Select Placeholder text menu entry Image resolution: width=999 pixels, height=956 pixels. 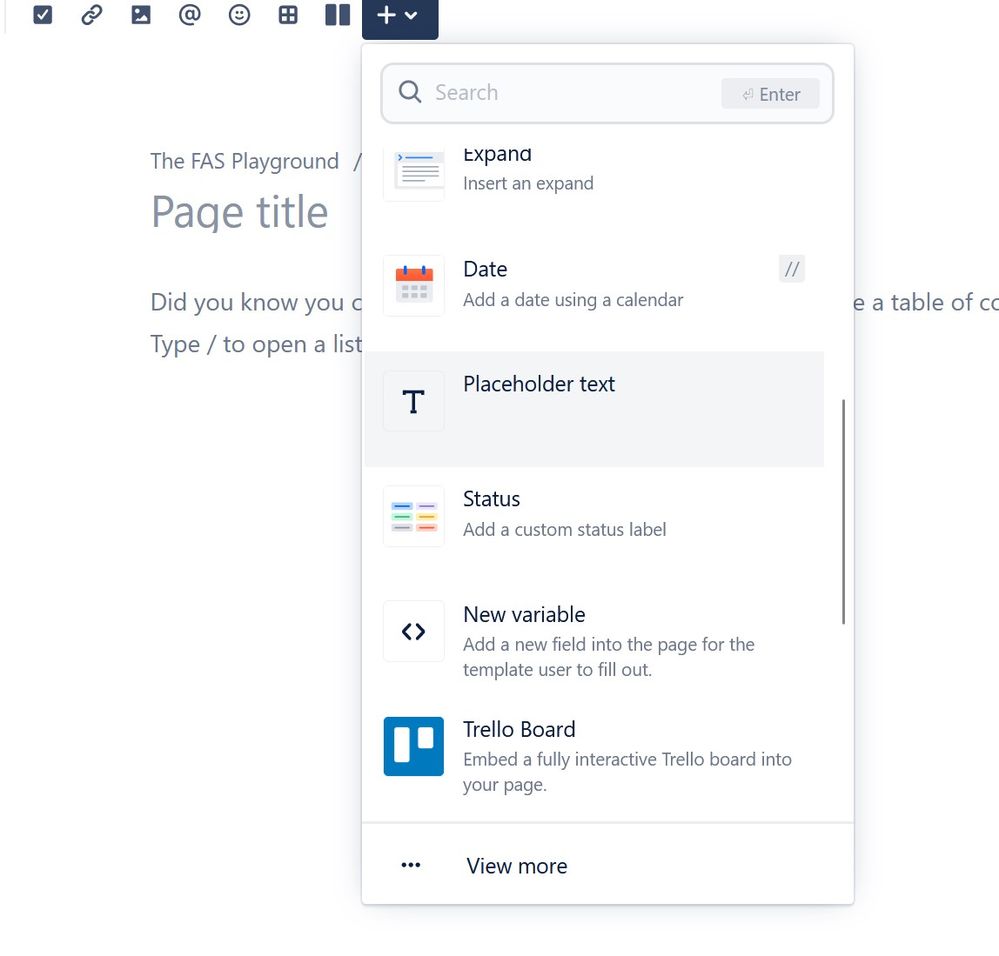point(594,409)
